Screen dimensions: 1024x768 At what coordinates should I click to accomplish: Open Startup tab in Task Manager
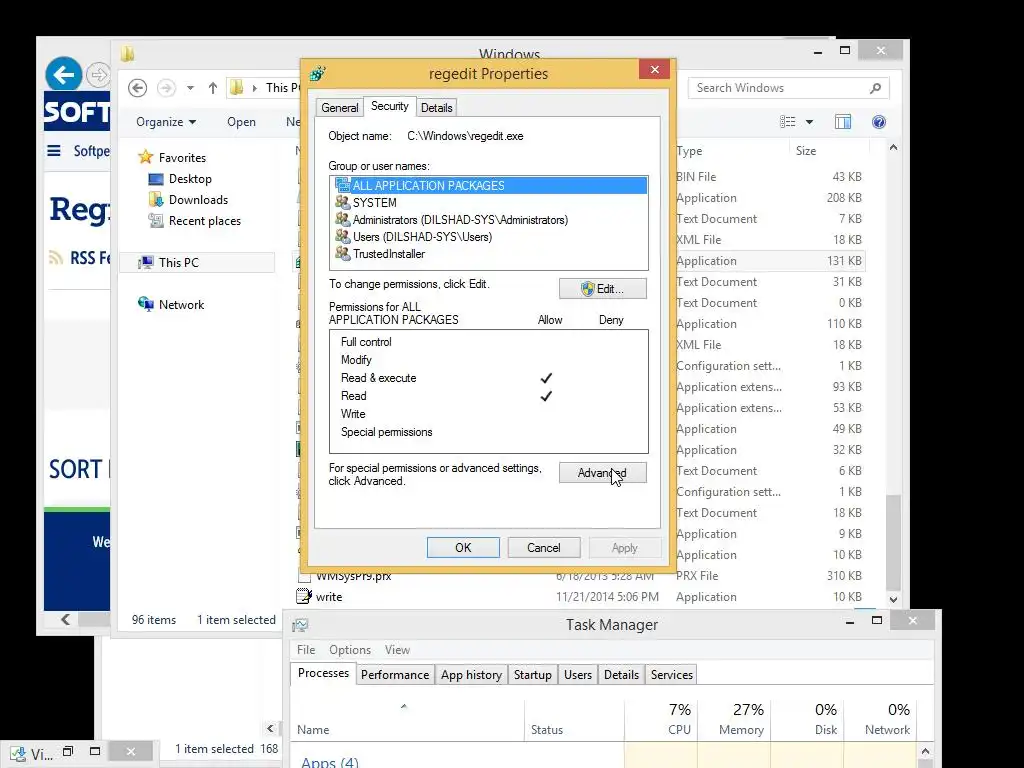click(x=532, y=675)
